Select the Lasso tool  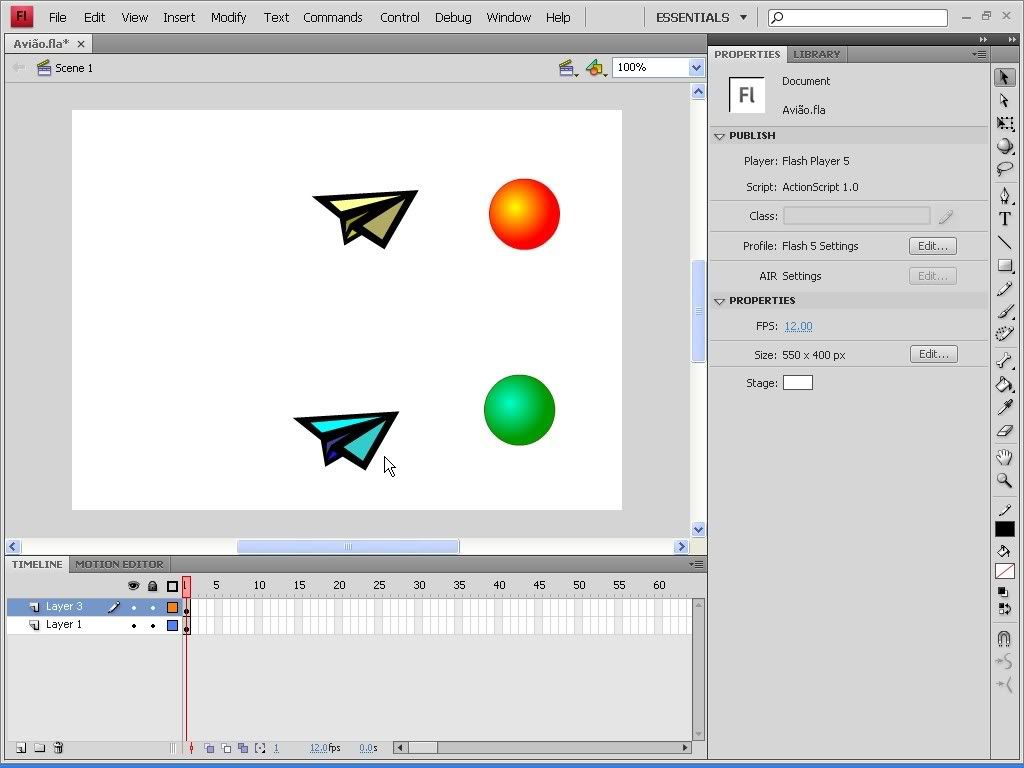1005,170
